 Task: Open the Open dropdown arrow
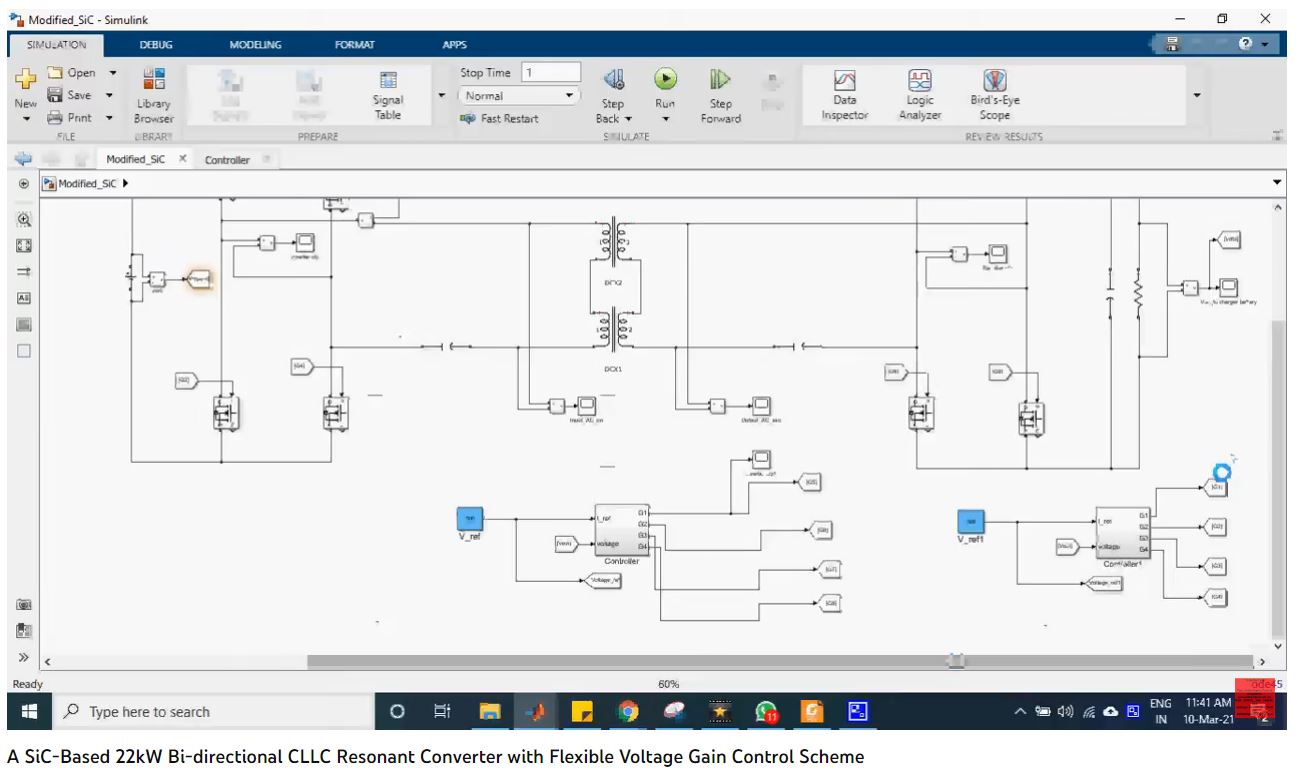point(112,73)
